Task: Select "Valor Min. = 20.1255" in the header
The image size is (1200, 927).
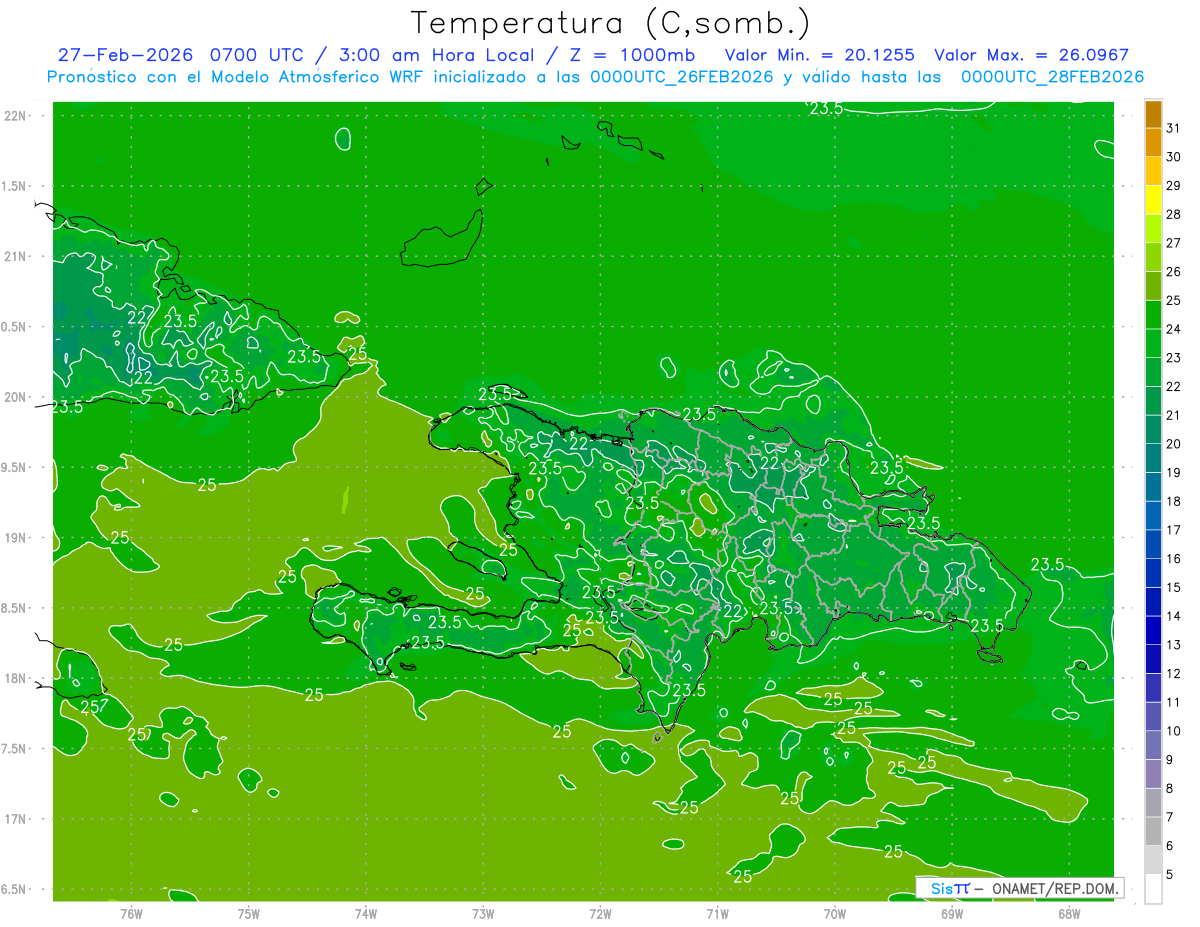Action: point(819,55)
